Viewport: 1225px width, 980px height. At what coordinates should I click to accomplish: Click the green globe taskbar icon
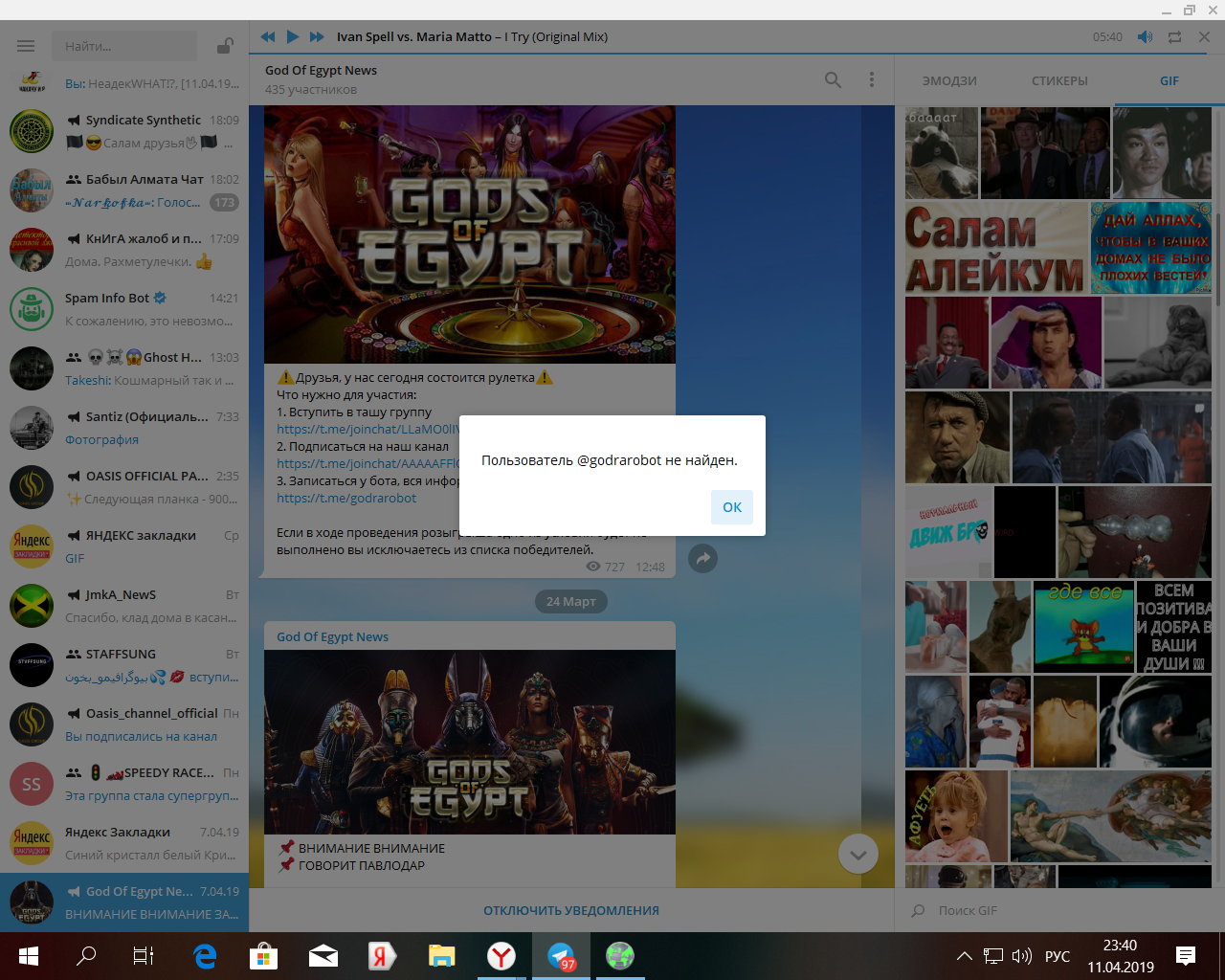pyautogui.click(x=620, y=956)
